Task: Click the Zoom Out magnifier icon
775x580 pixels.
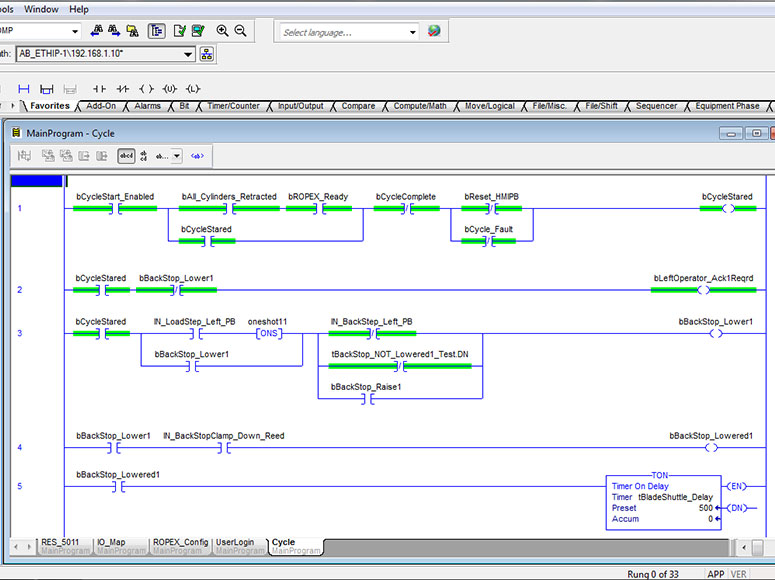Action: coord(241,31)
